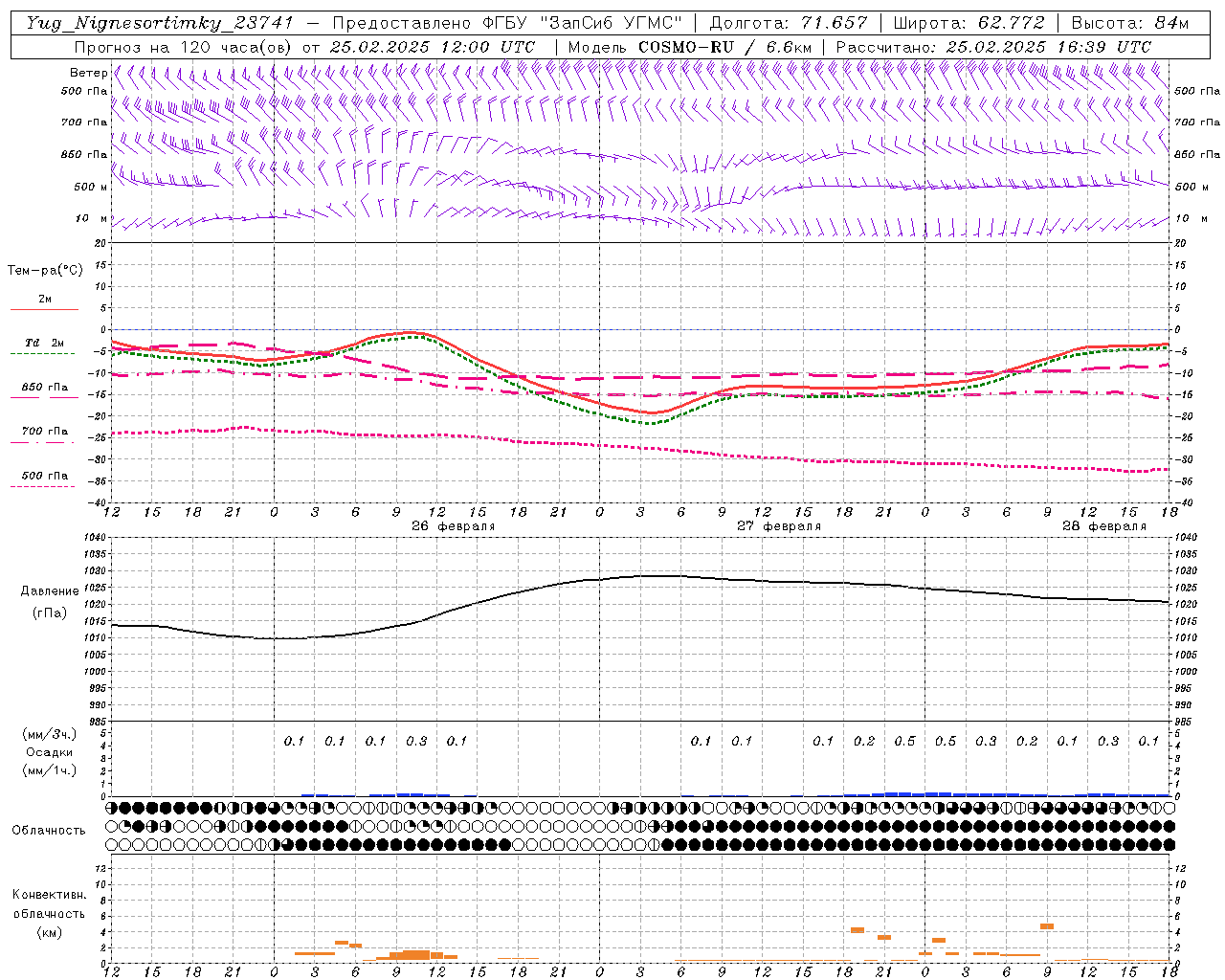Click the Ветер wind panel label
1225x980 pixels.
click(x=88, y=73)
